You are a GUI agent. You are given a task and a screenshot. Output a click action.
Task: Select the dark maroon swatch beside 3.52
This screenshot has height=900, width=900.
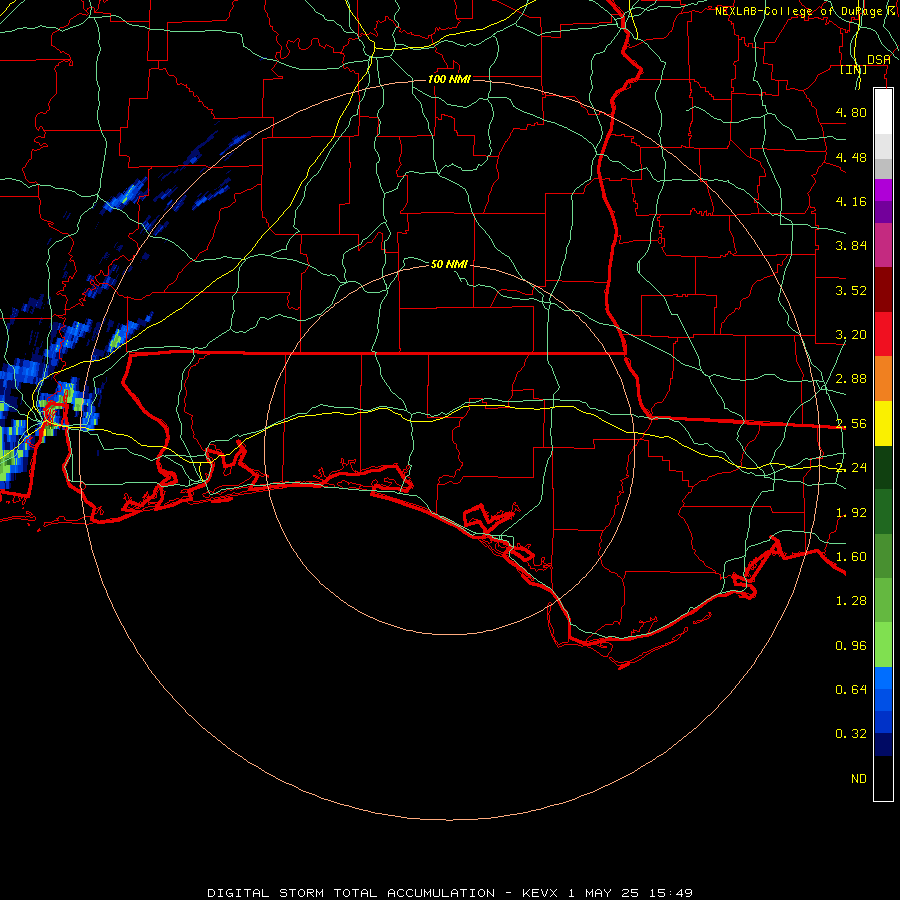point(883,290)
